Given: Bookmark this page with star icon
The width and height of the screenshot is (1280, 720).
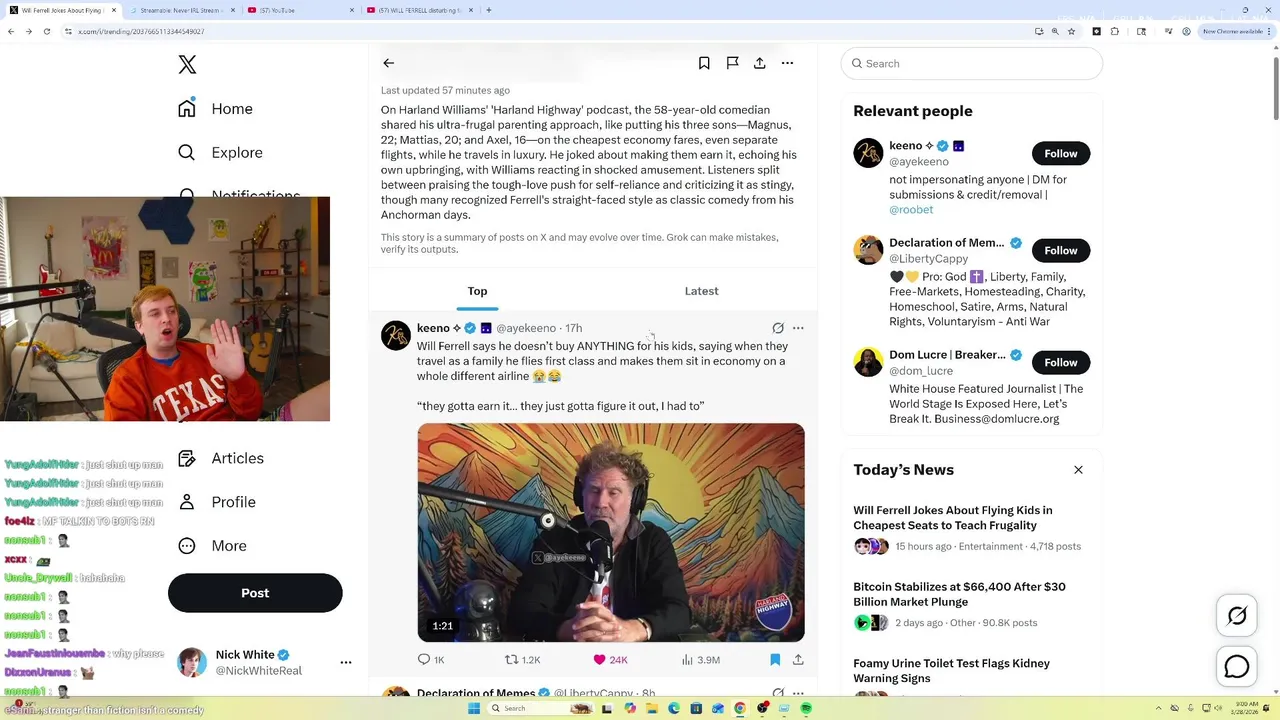Looking at the screenshot, I should pyautogui.click(x=1071, y=31).
